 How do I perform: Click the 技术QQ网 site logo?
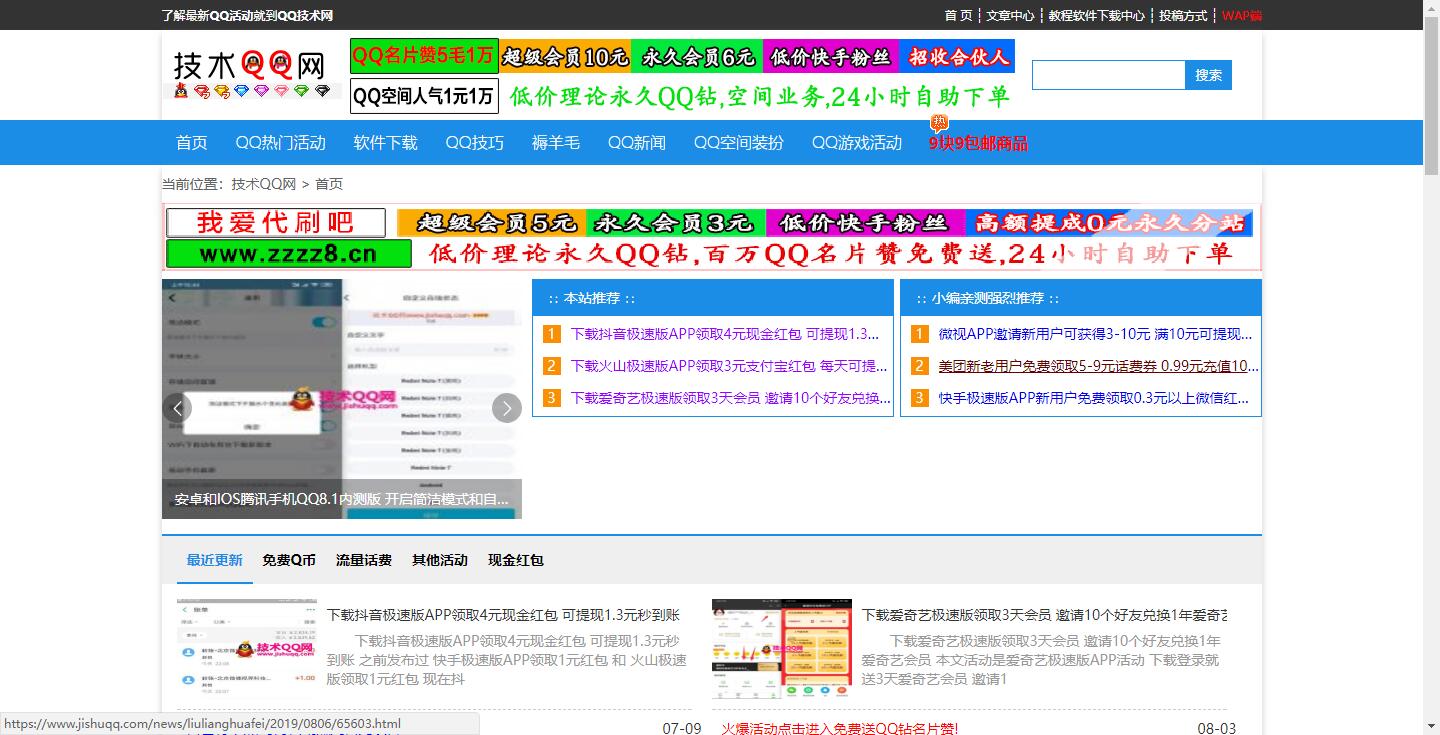(251, 73)
